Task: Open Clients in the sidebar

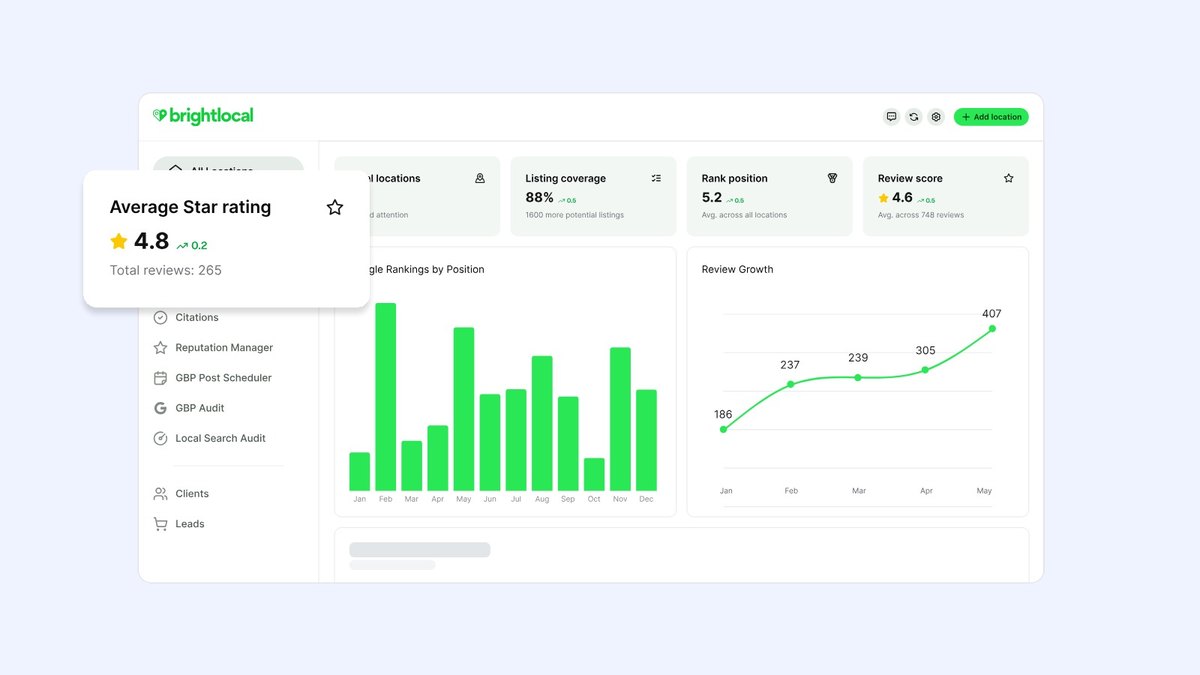Action: point(192,493)
